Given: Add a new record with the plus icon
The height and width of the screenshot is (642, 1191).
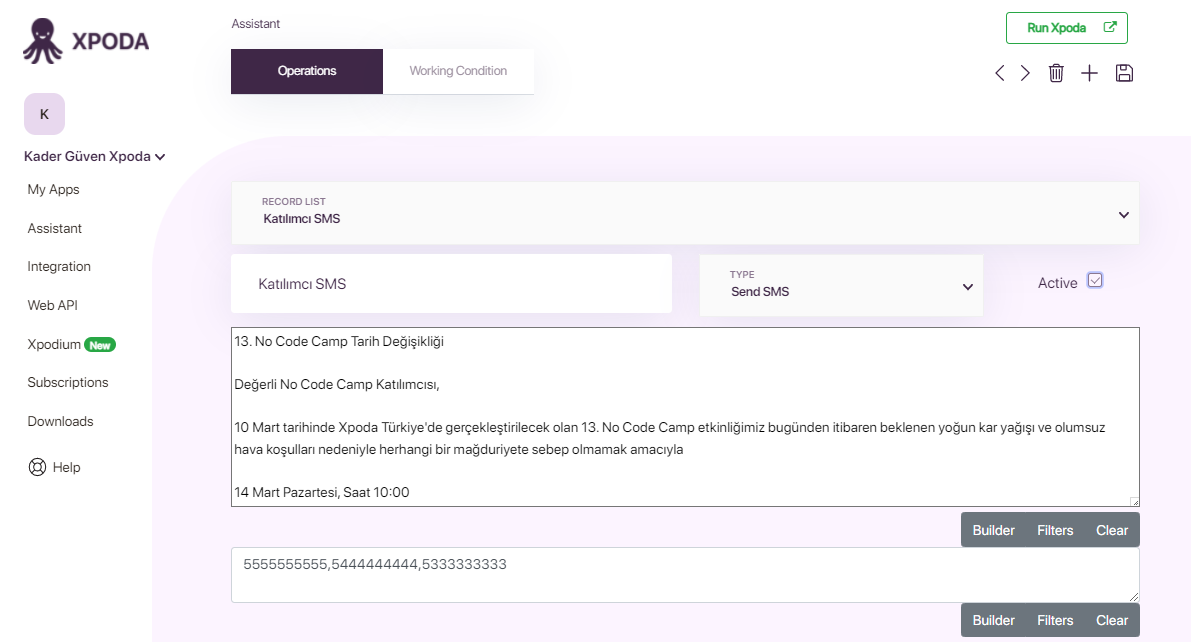Looking at the screenshot, I should (x=1089, y=73).
